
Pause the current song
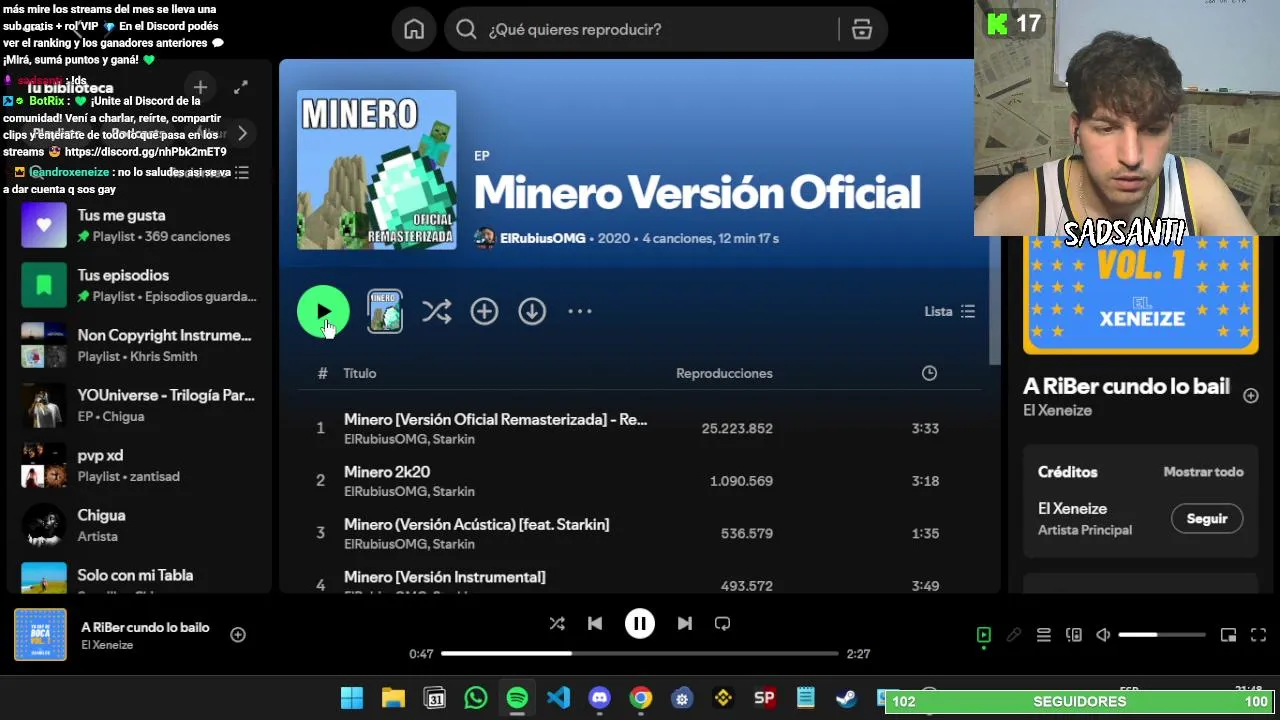640,623
